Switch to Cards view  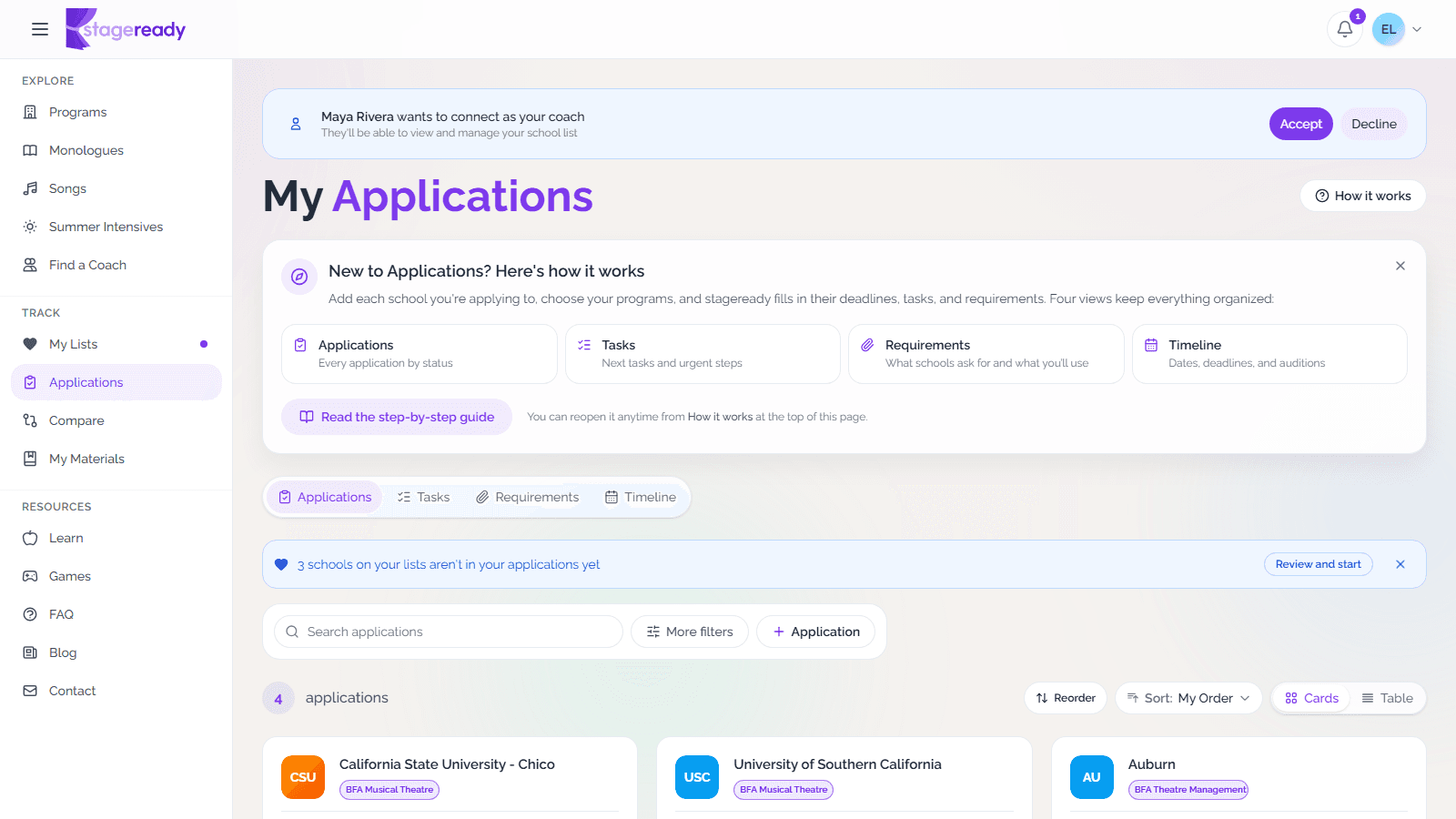click(1311, 698)
